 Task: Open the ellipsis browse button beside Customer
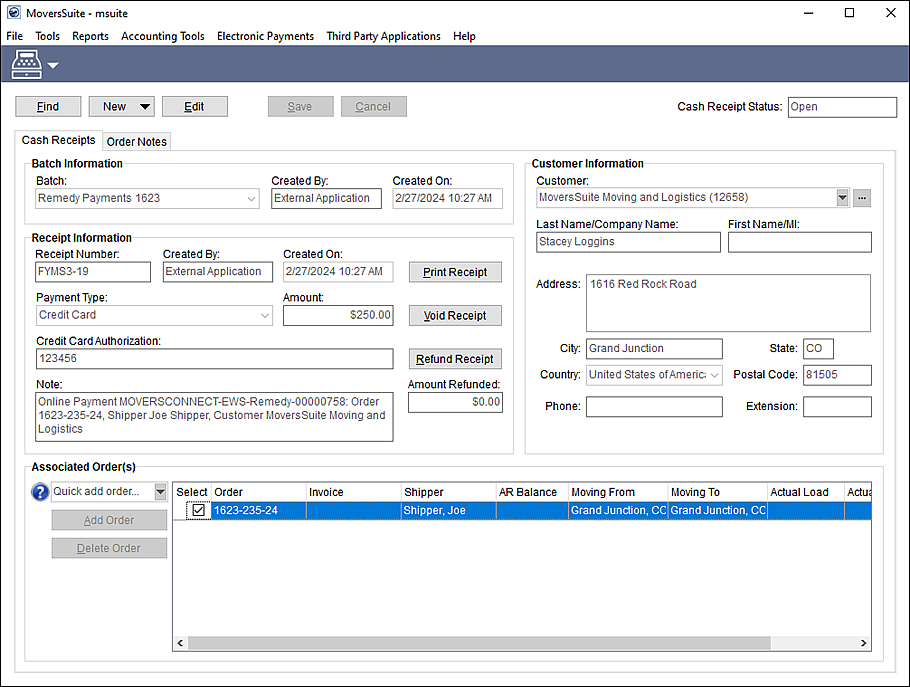pos(861,197)
